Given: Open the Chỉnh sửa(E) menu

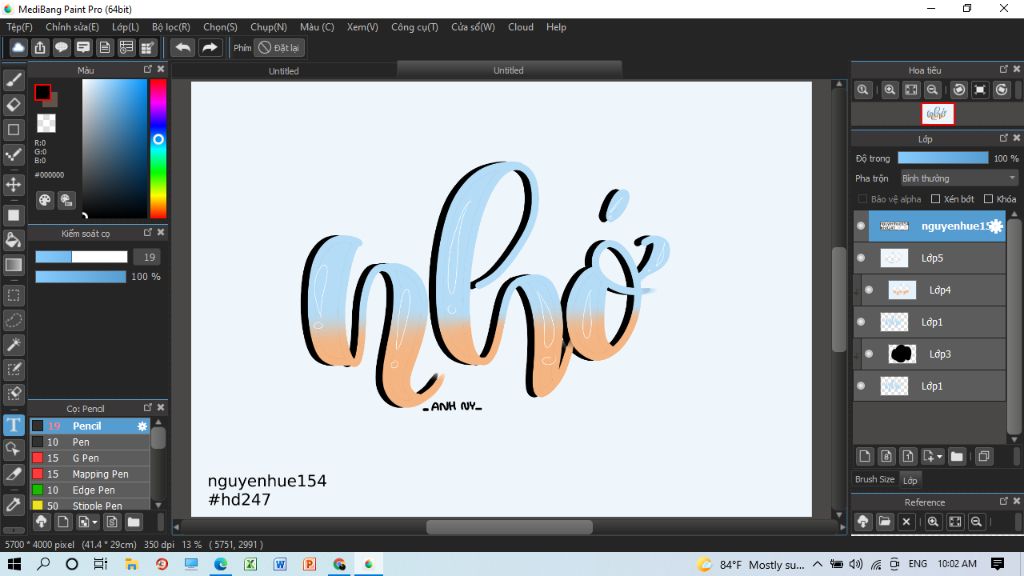Looking at the screenshot, I should pos(72,27).
